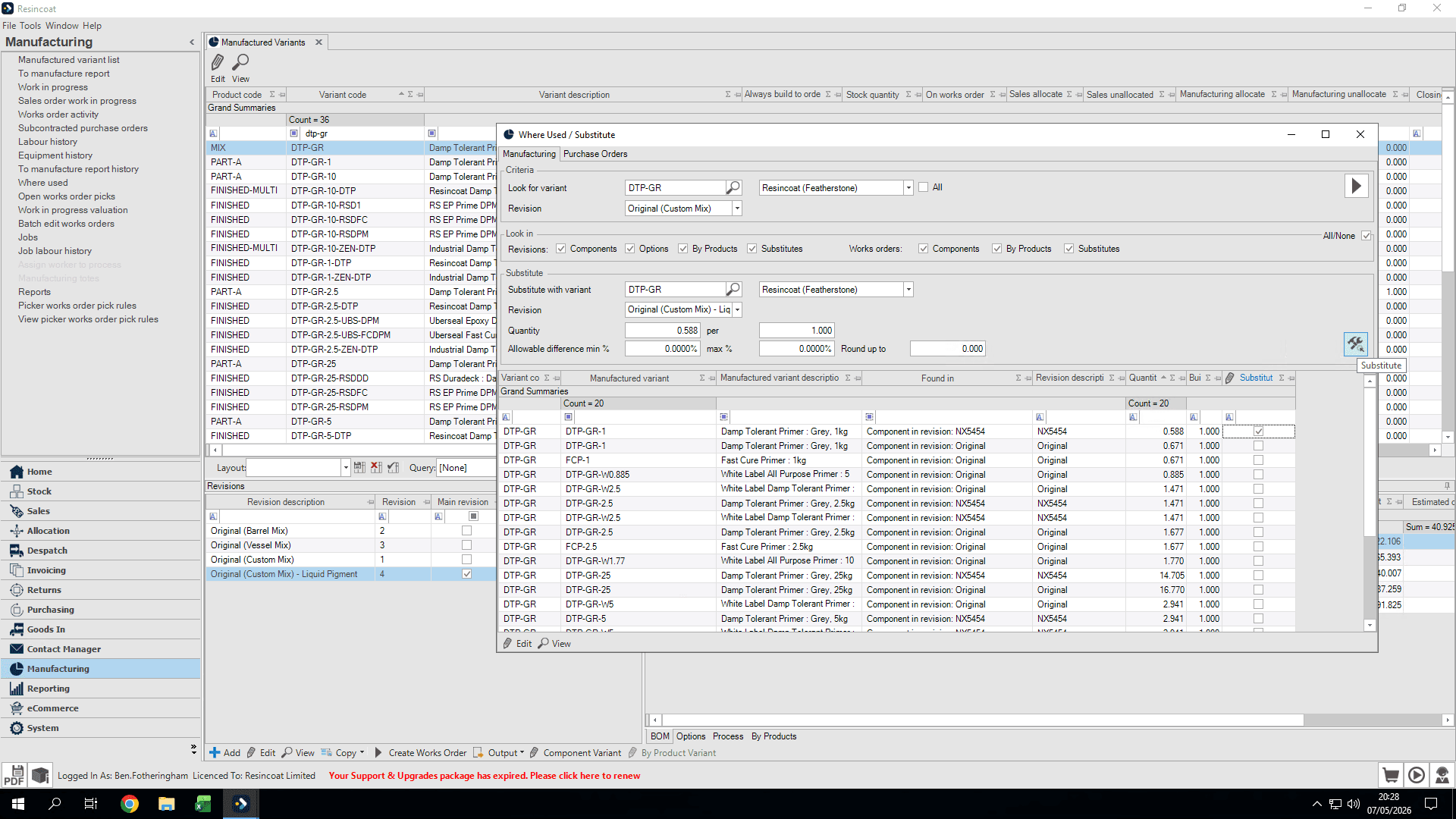The height and width of the screenshot is (819, 1456).
Task: Click Component Variant button
Action: click(x=575, y=753)
